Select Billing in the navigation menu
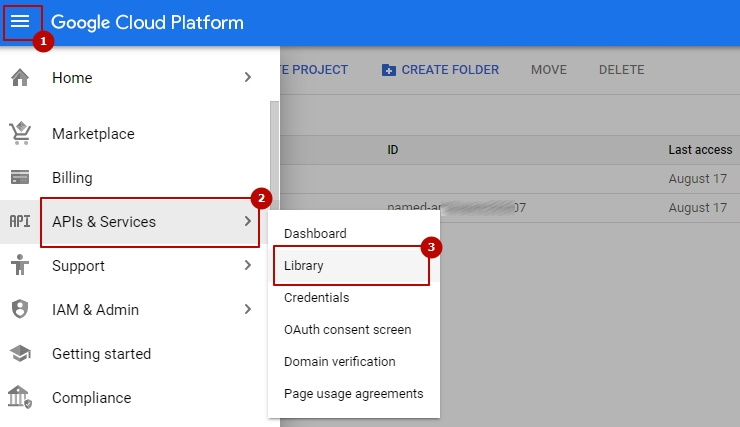 (x=72, y=178)
